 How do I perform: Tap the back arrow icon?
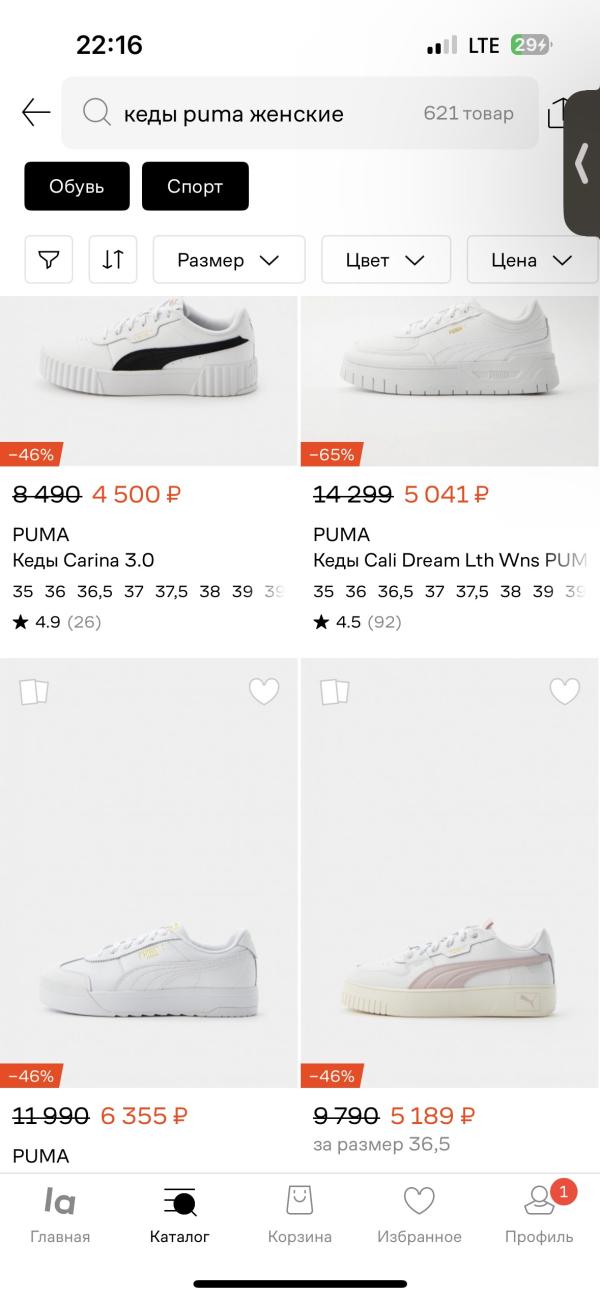pos(36,113)
